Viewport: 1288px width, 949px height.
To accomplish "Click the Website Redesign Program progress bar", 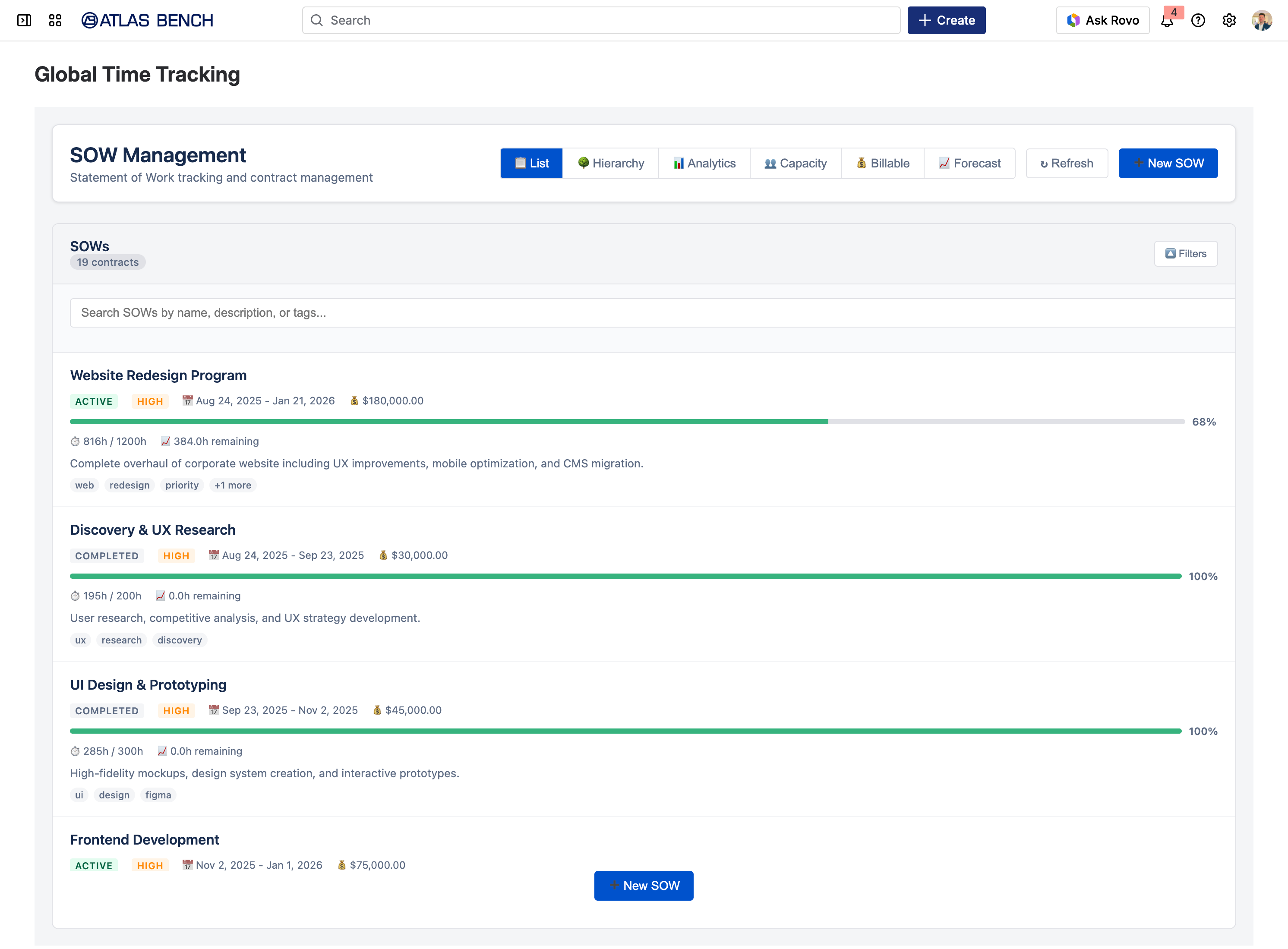I will click(x=627, y=422).
